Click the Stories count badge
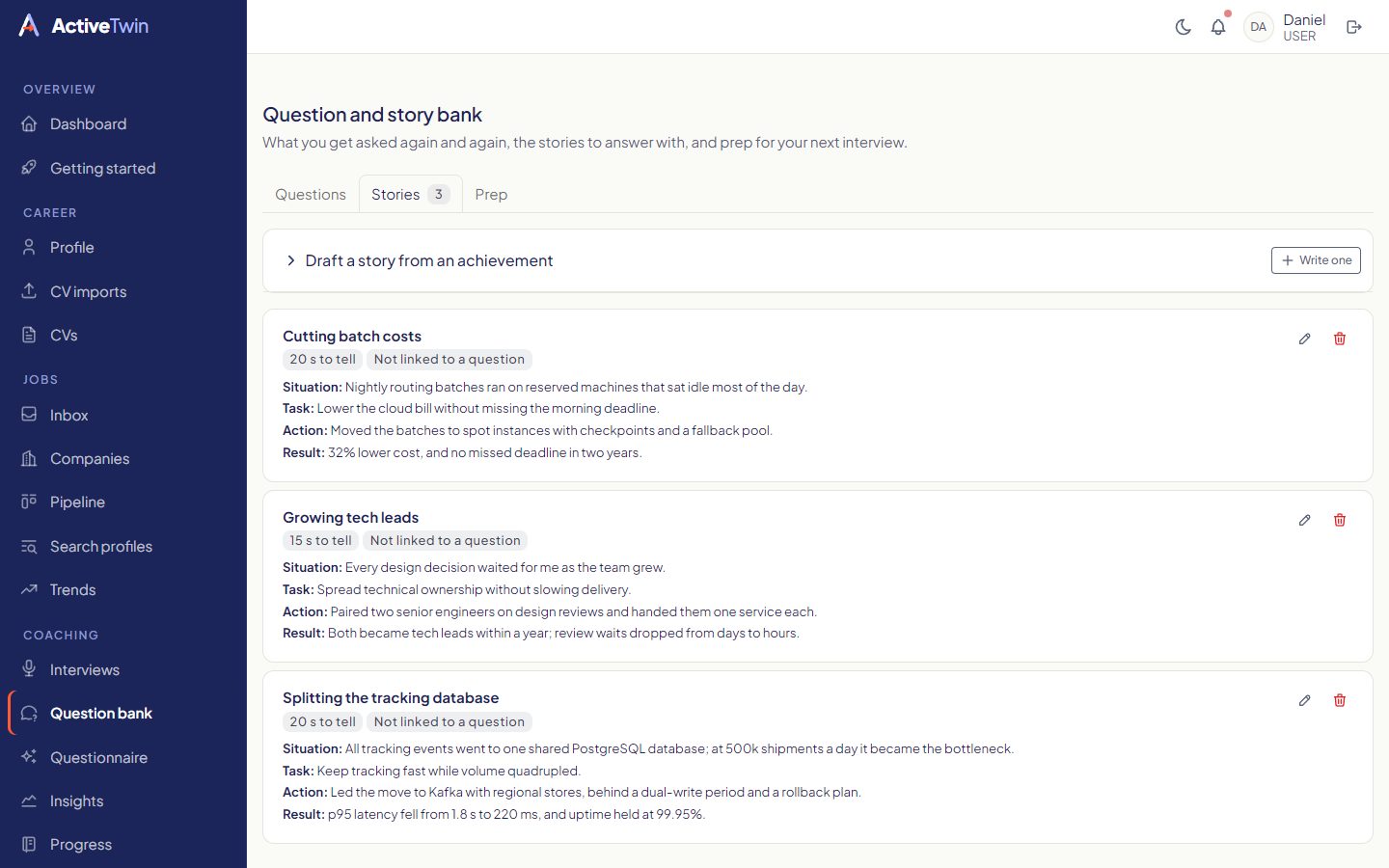Image resolution: width=1389 pixels, height=868 pixels. pos(439,194)
